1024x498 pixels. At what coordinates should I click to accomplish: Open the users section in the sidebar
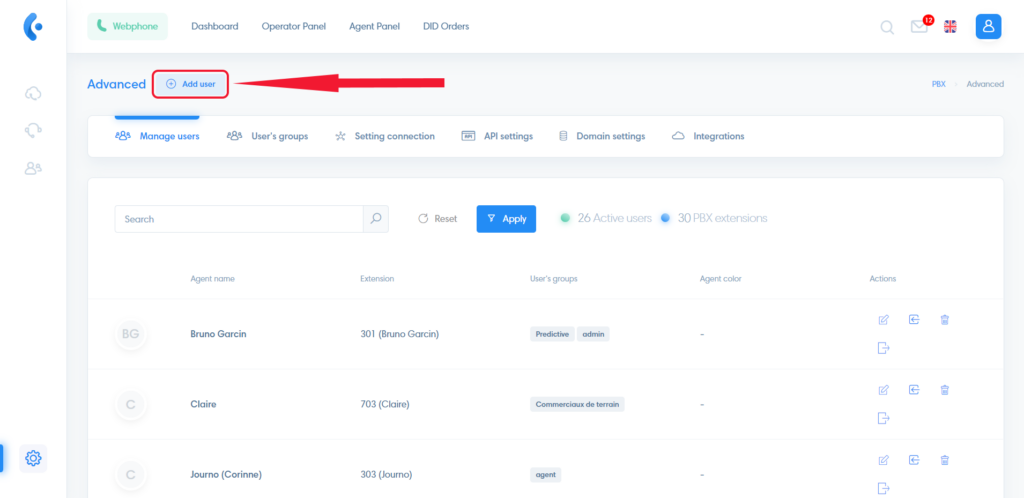[x=33, y=168]
